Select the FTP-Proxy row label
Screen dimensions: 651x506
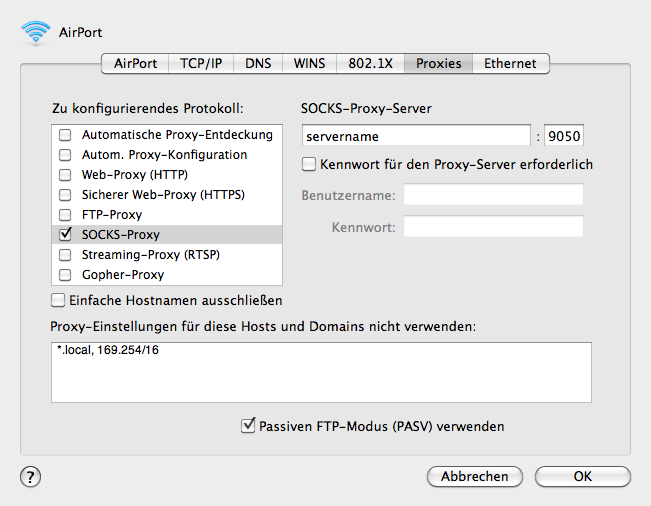112,215
